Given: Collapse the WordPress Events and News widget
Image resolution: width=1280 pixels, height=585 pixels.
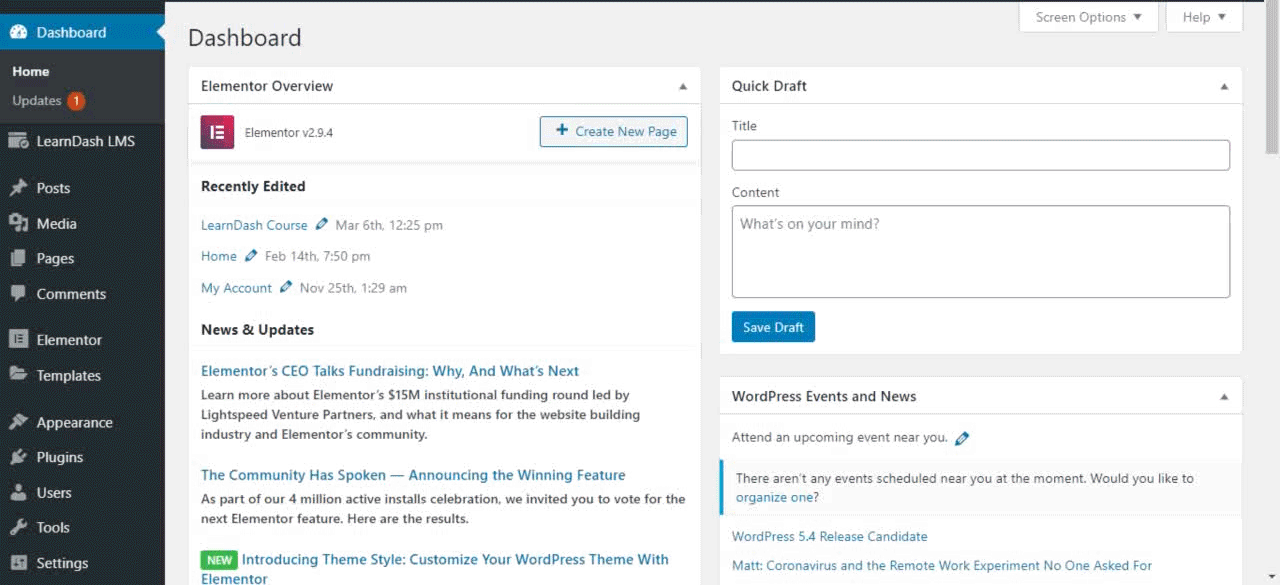Looking at the screenshot, I should pyautogui.click(x=1224, y=396).
